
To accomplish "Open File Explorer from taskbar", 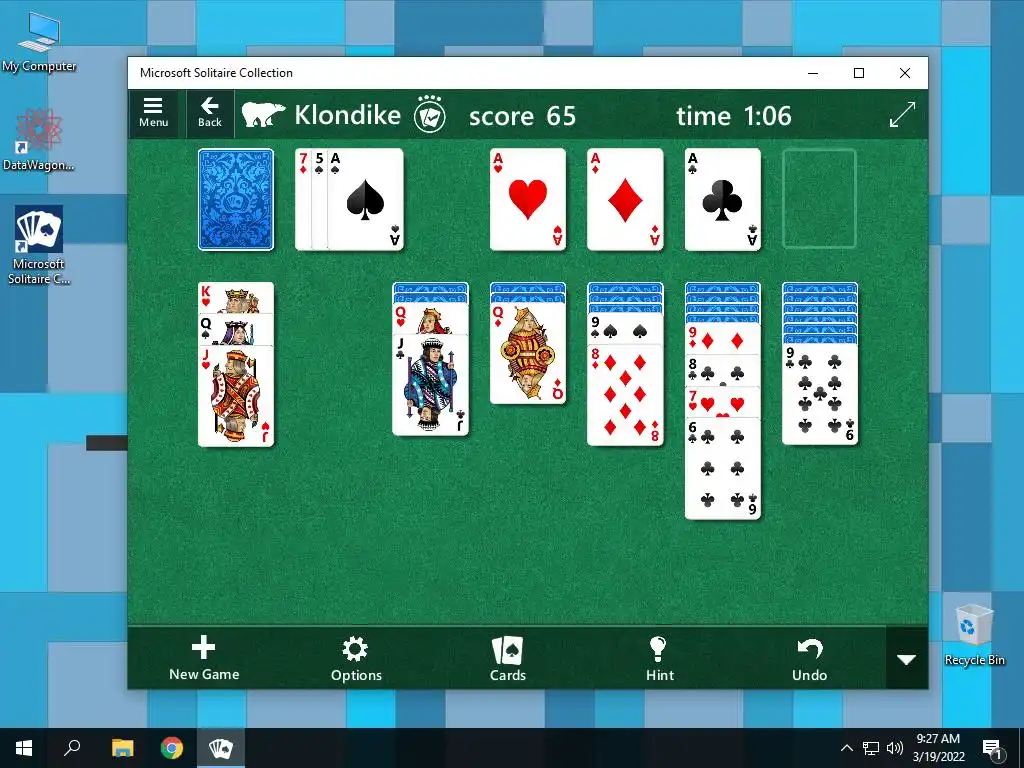I will coord(122,748).
